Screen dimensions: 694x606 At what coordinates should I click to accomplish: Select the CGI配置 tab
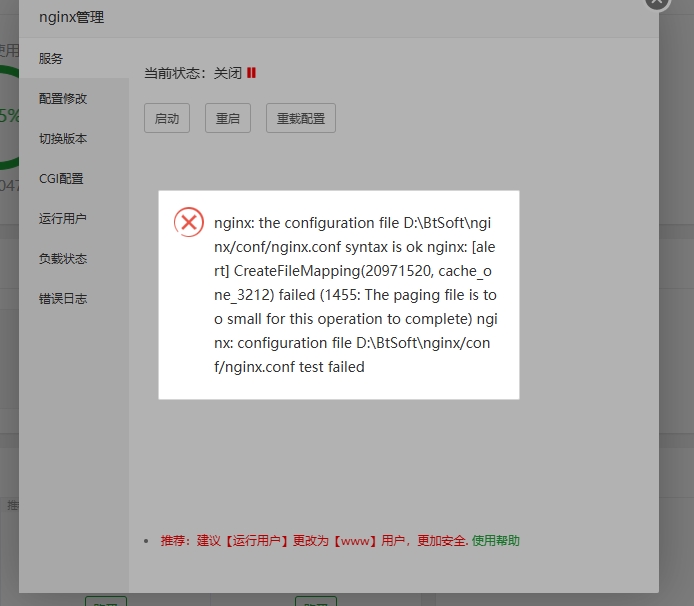coord(73,178)
